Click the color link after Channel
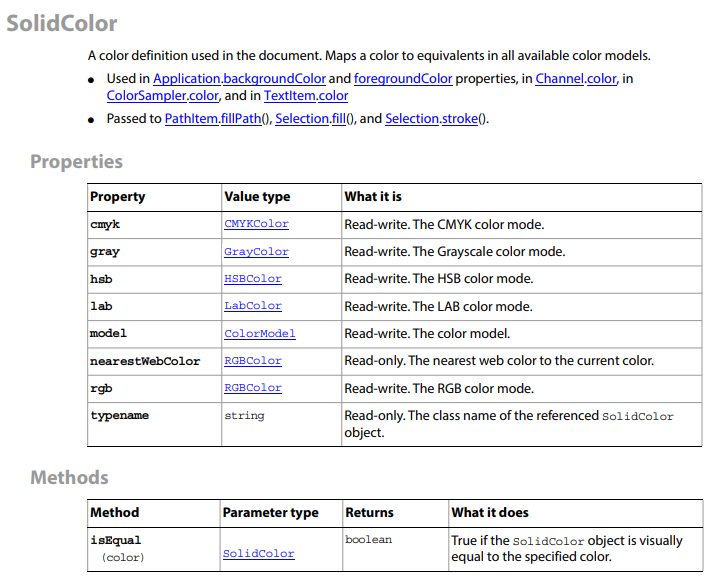 602,79
